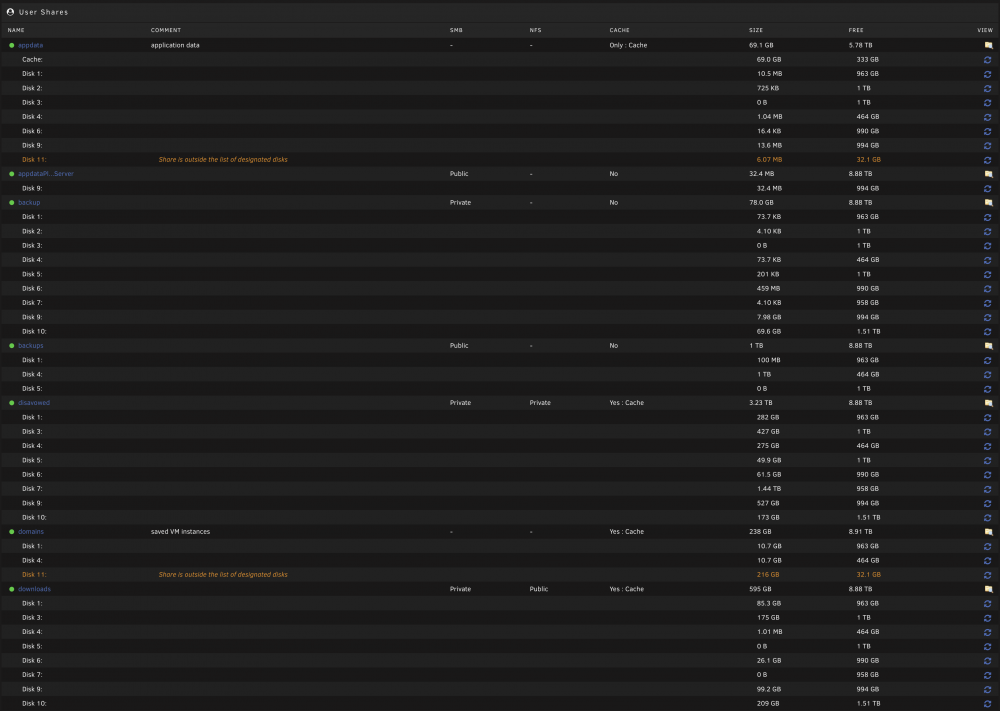Open the disavowed share link
Screen dimensions: 1000x711
[x=34, y=402]
